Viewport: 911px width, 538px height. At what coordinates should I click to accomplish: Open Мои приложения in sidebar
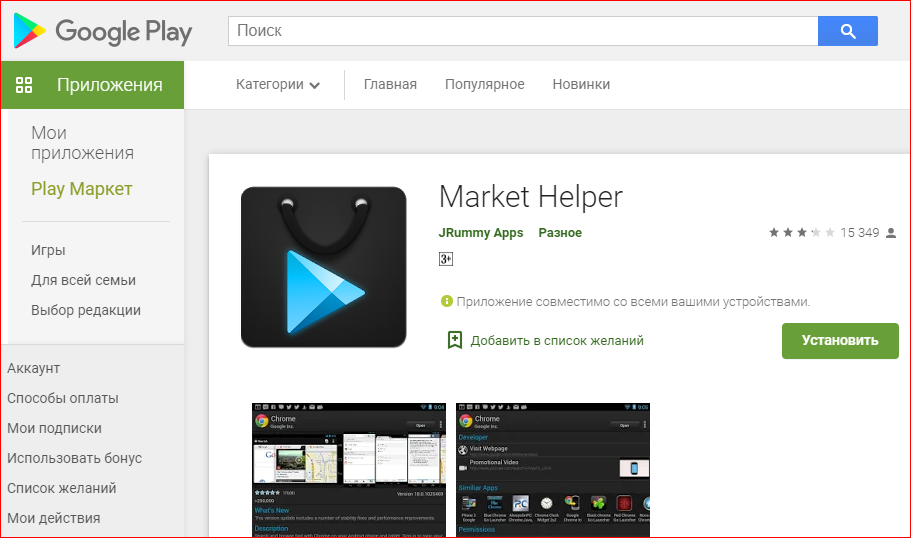[x=83, y=143]
